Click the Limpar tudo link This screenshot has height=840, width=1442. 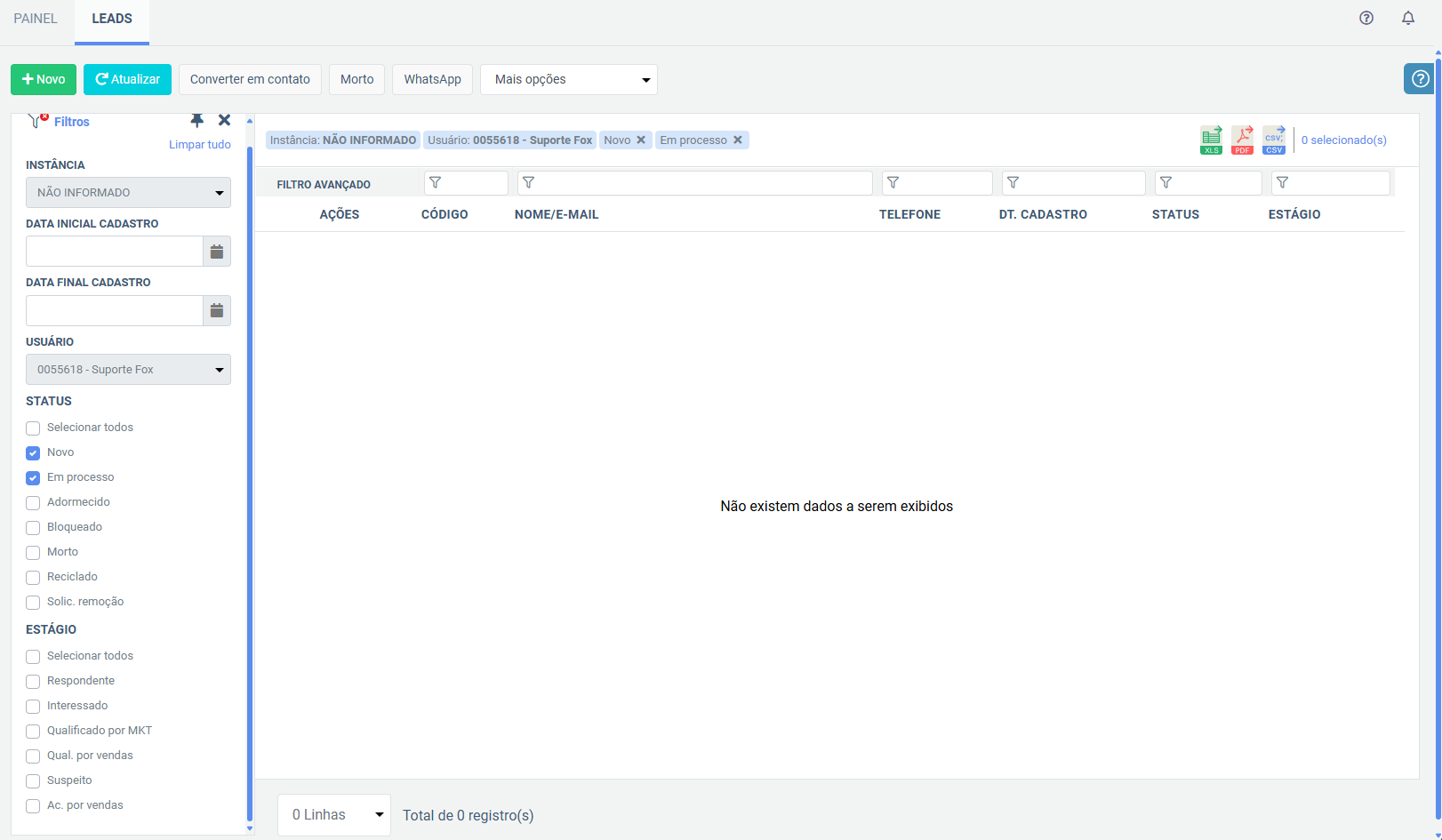pos(200,145)
